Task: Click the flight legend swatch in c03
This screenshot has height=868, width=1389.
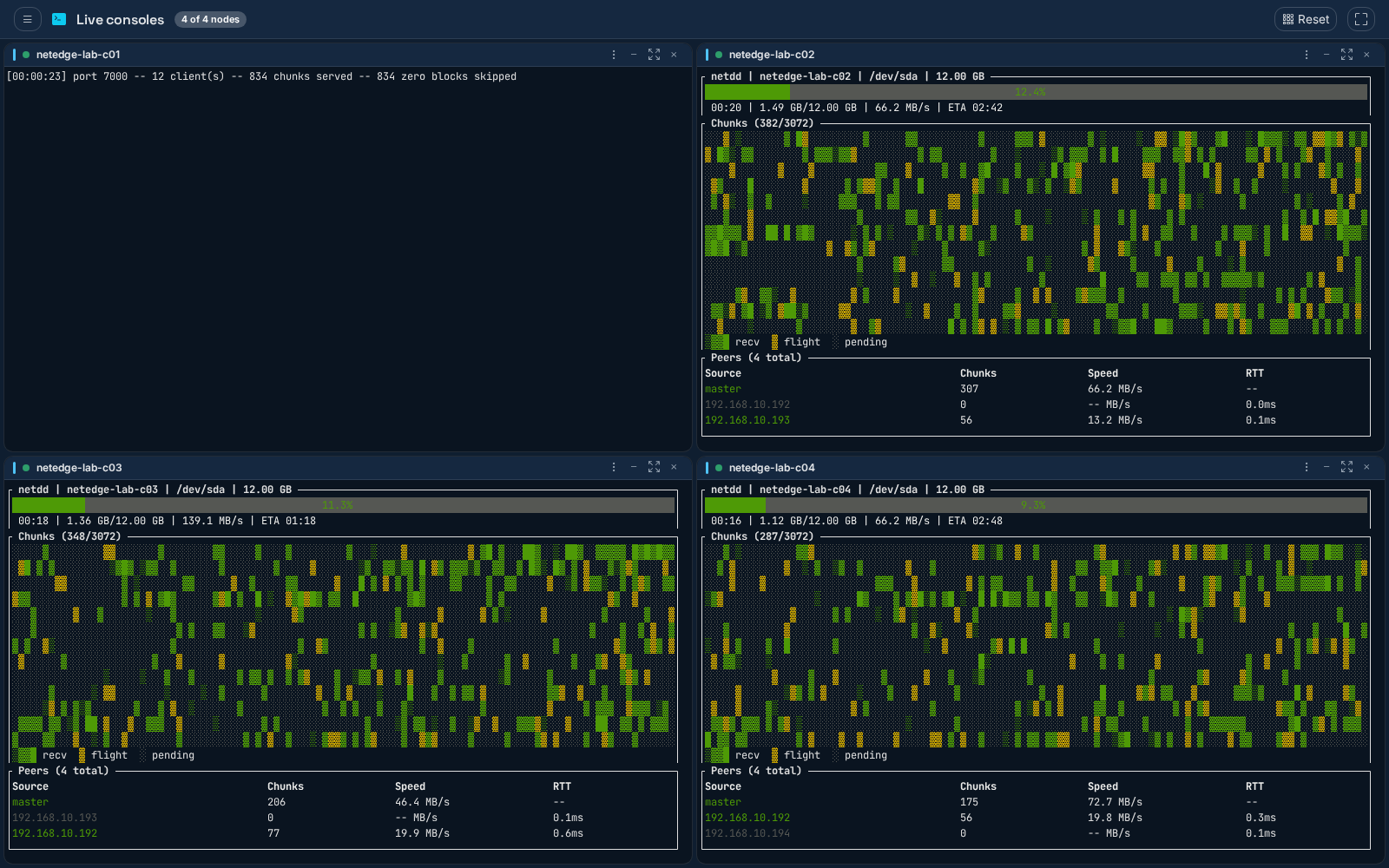Action: coord(82,755)
